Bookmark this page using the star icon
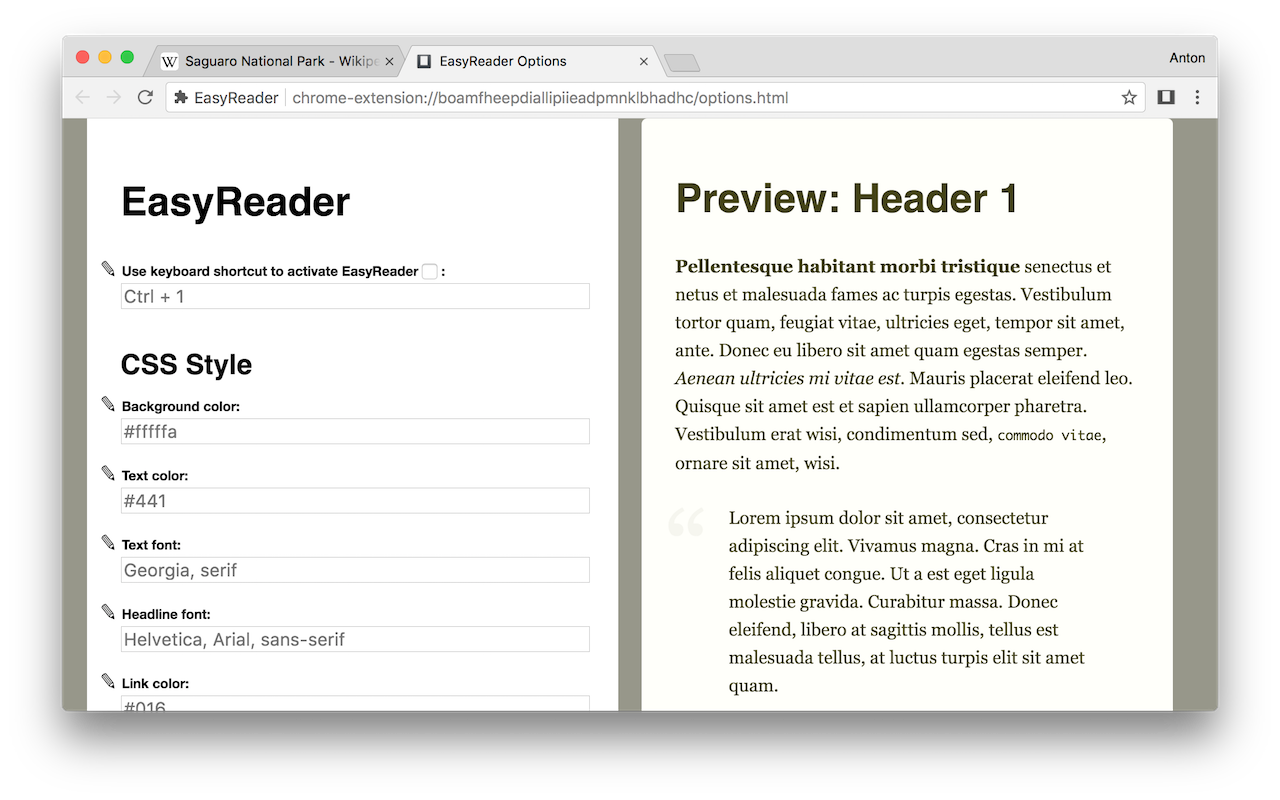Screen dimensions: 1280x800 point(1128,97)
